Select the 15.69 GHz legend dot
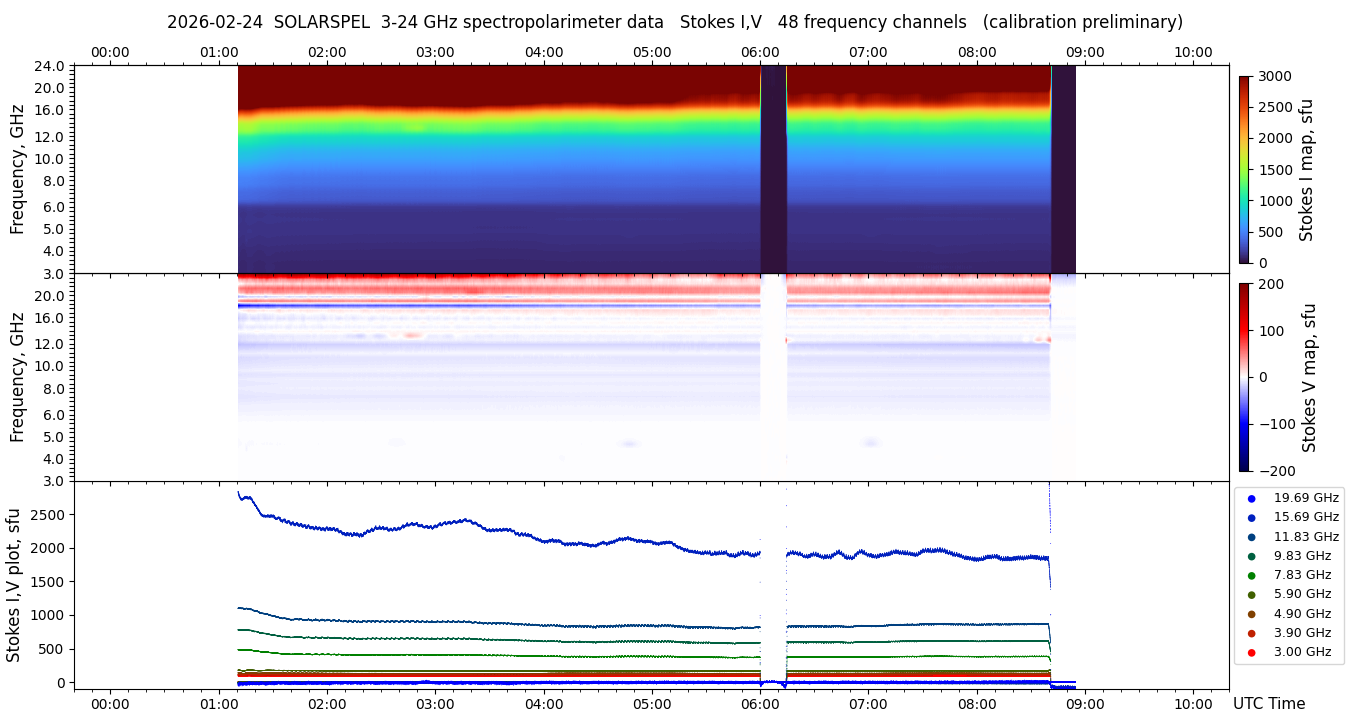Image resolution: width=1350 pixels, height=725 pixels. (x=1251, y=517)
